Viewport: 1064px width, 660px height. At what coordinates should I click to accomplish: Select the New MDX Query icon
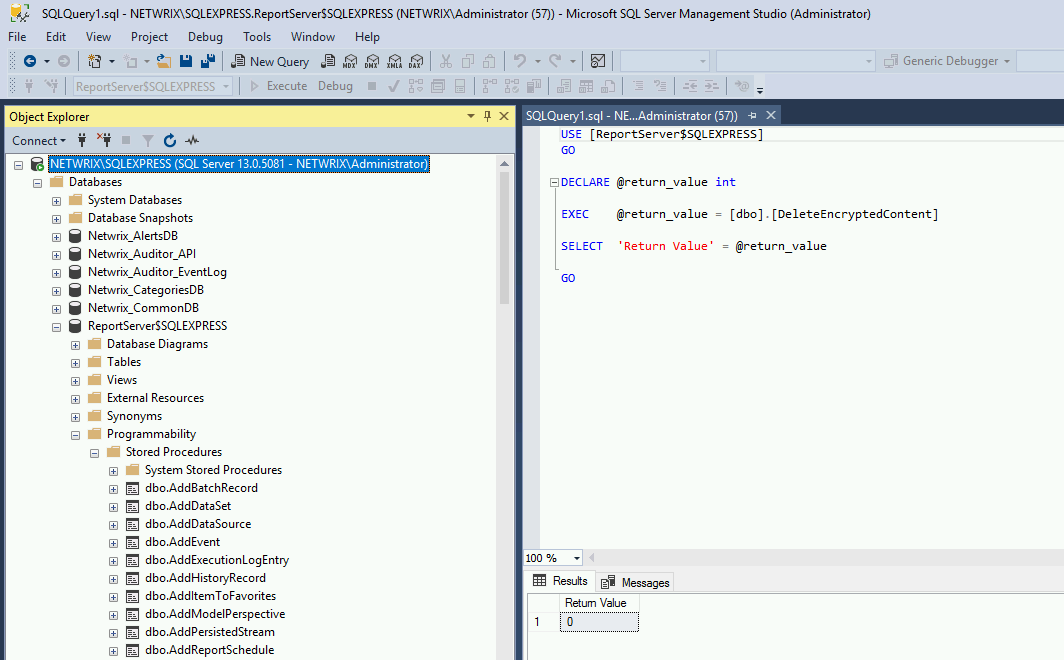tap(350, 61)
